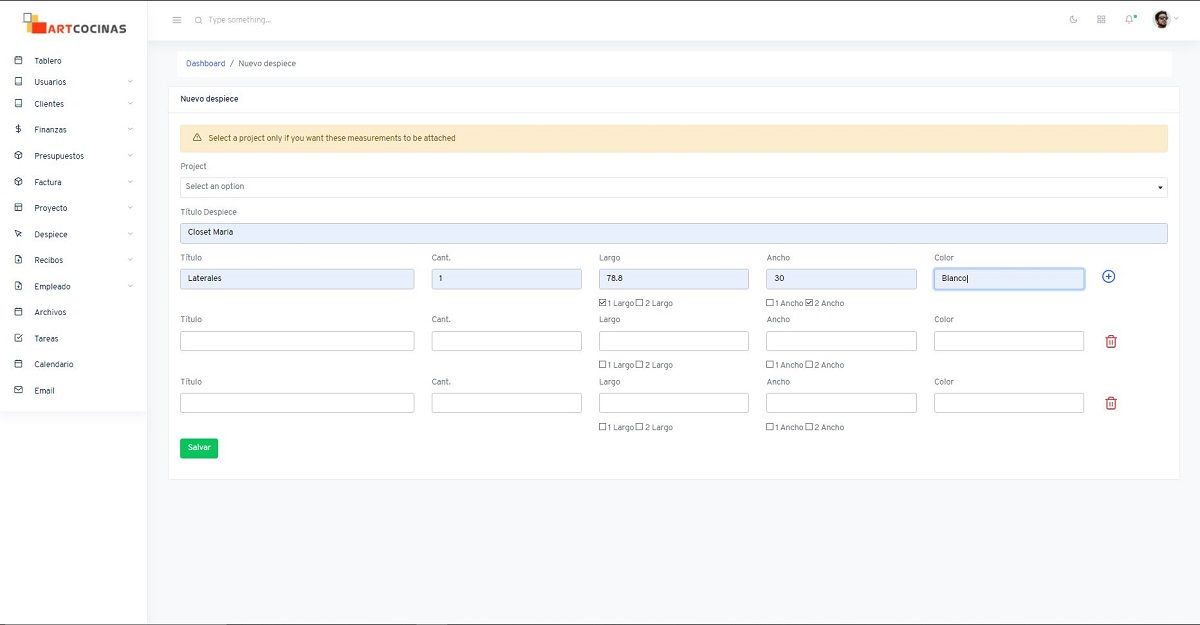Click the ARTCOCINAS logo
This screenshot has height=625, width=1200.
[x=75, y=24]
